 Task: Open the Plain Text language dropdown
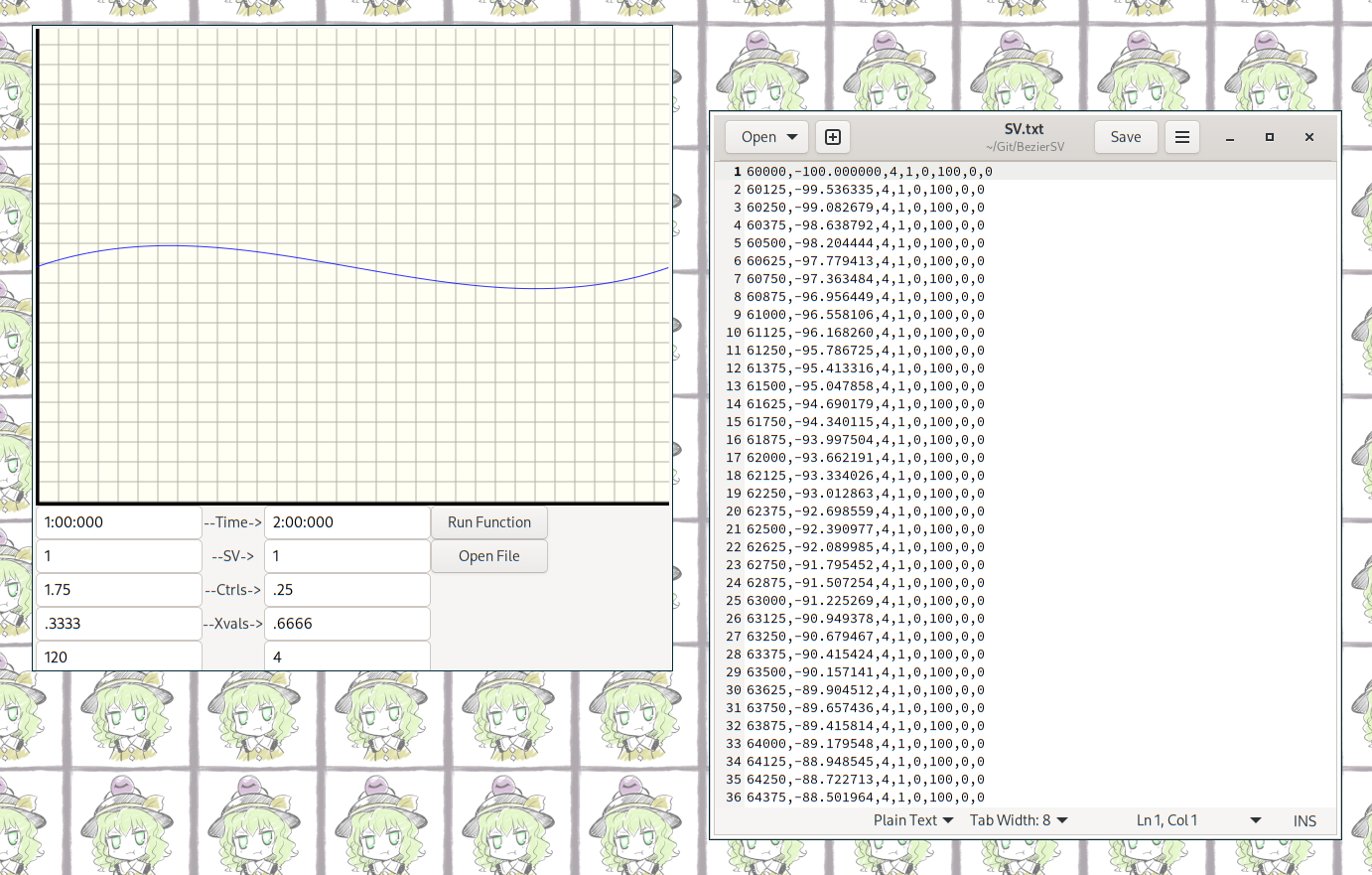[913, 820]
